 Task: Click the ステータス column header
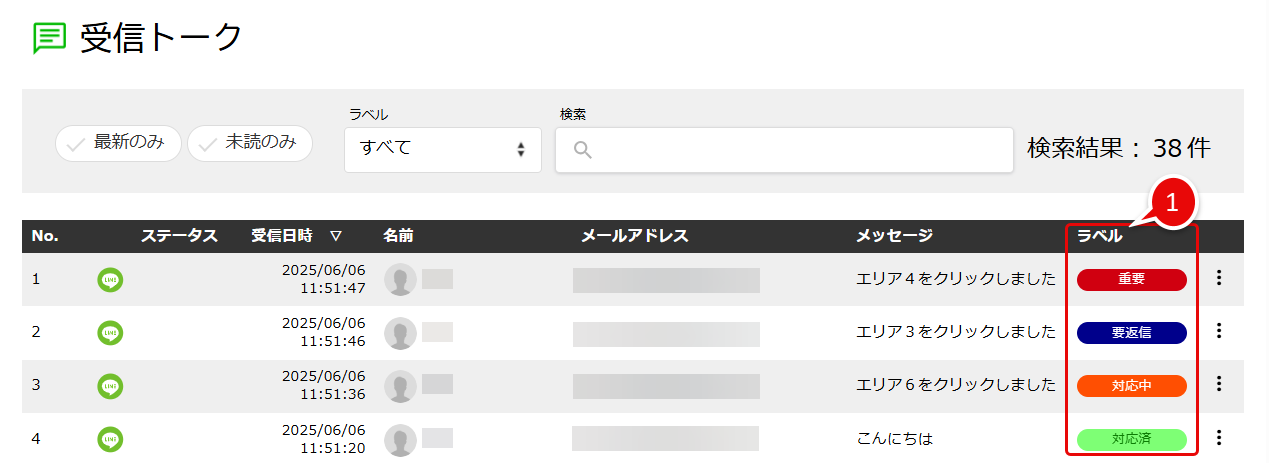(179, 236)
